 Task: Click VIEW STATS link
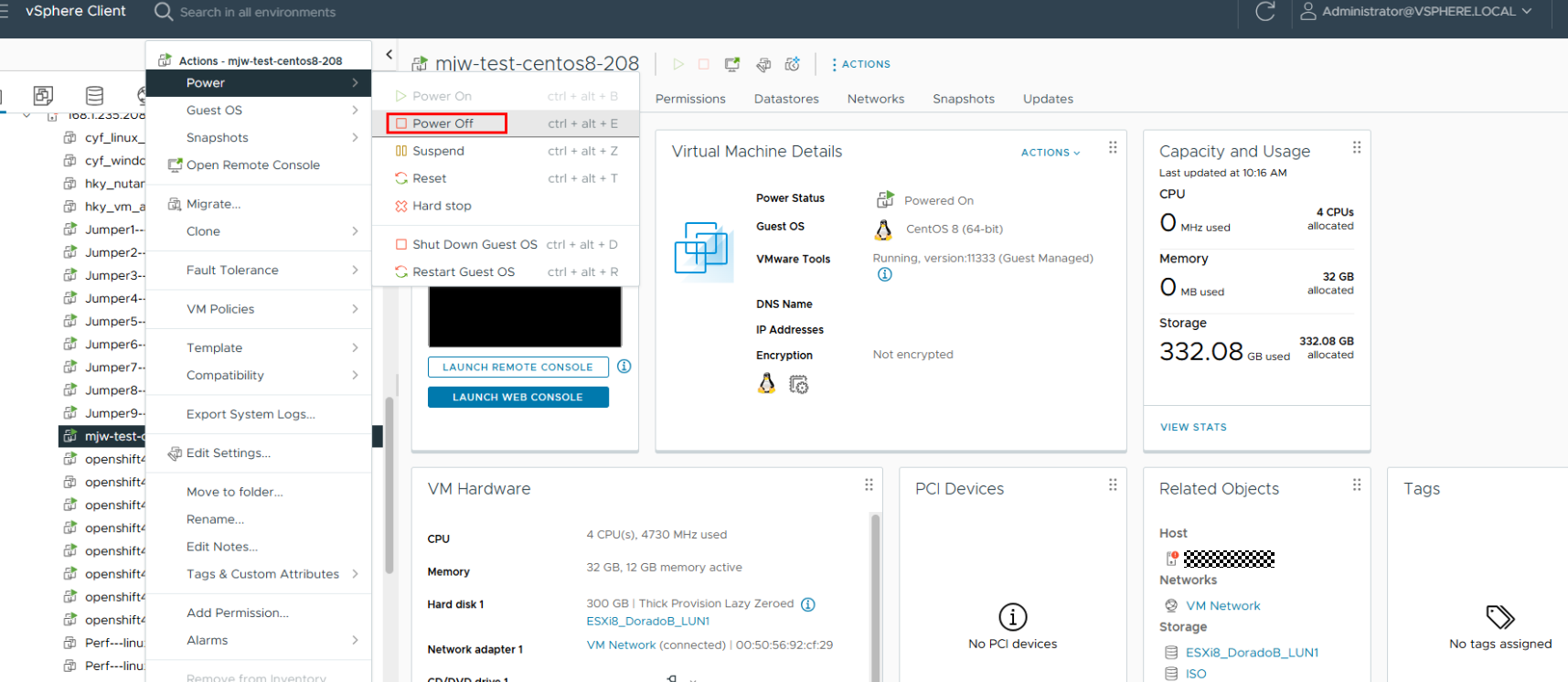point(1193,427)
